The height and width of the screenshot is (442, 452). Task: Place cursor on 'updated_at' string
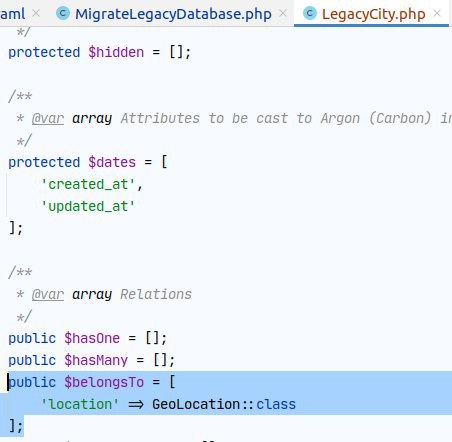tap(88, 206)
